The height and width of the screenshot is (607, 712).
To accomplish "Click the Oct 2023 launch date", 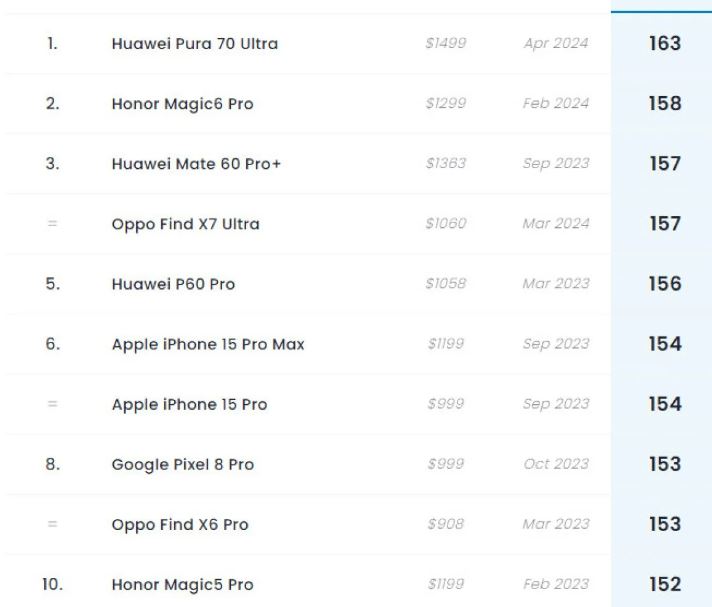I will click(x=556, y=464).
